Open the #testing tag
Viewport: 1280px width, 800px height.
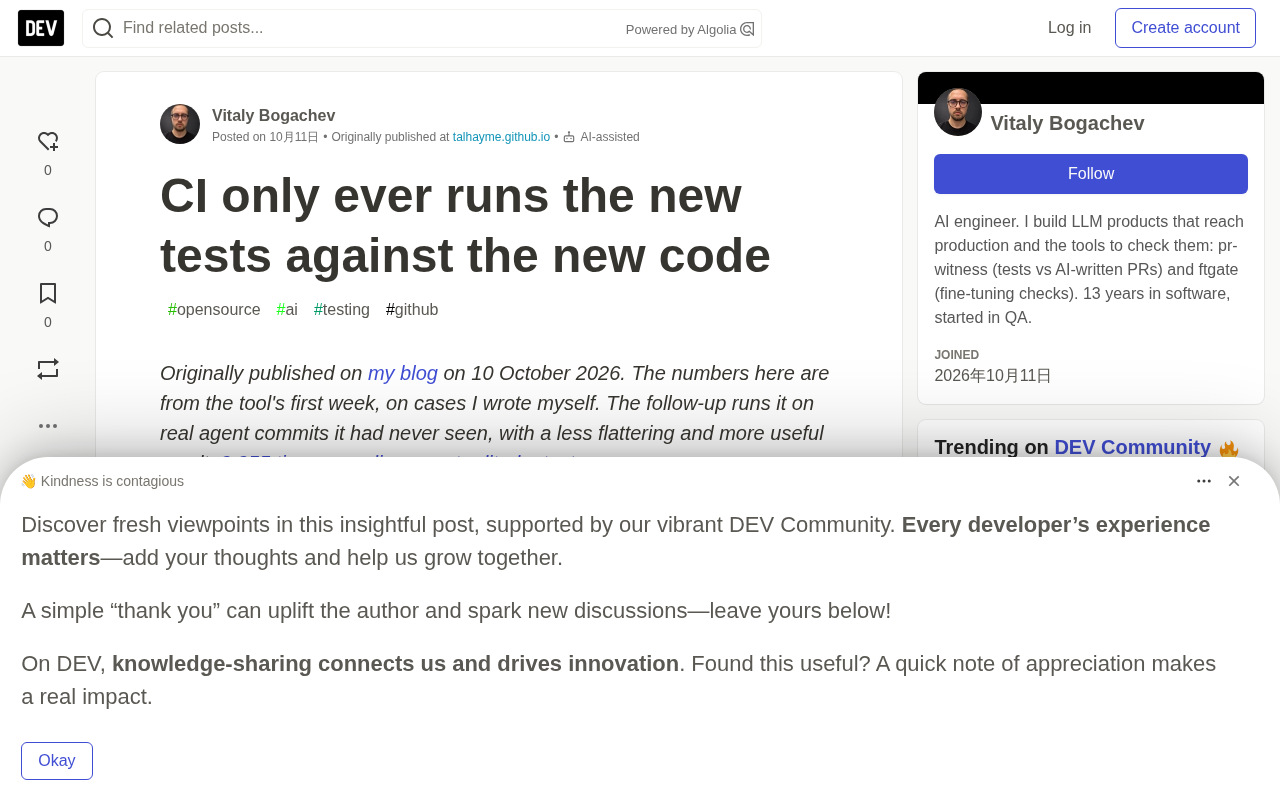pyautogui.click(x=342, y=310)
